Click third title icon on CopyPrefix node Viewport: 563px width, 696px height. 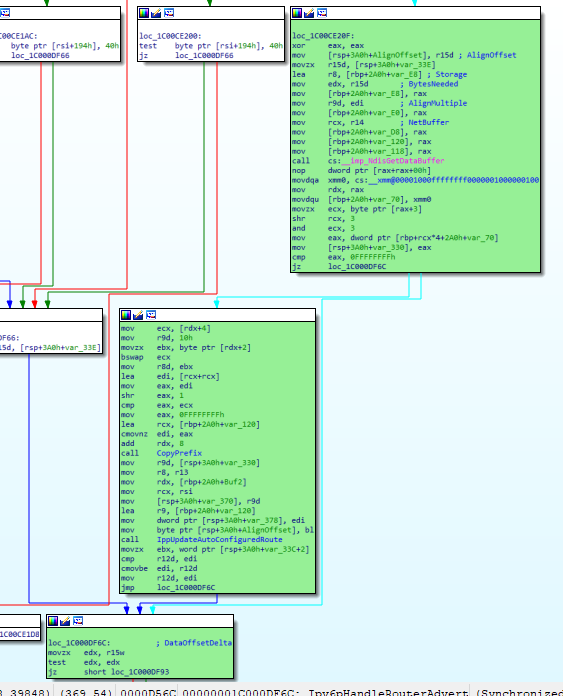pyautogui.click(x=151, y=315)
